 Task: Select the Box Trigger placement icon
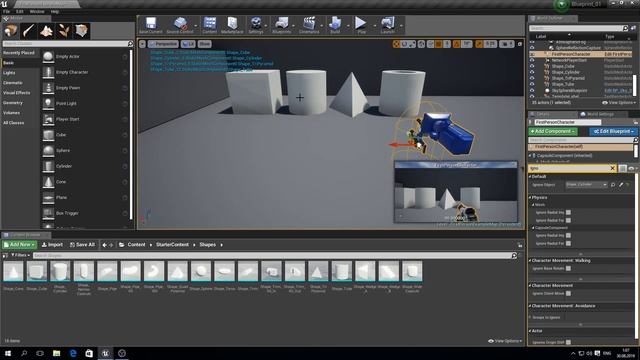point(48,213)
